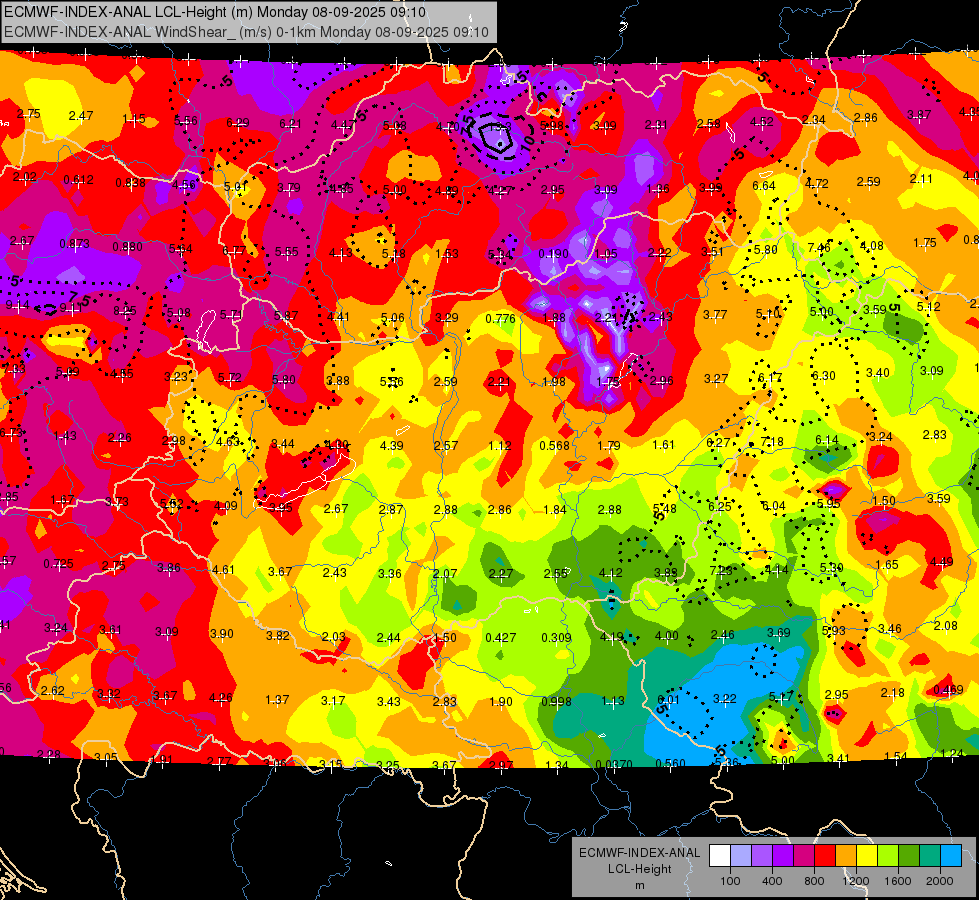Click the wind shear value '7.46'
The image size is (979, 900).
(819, 248)
